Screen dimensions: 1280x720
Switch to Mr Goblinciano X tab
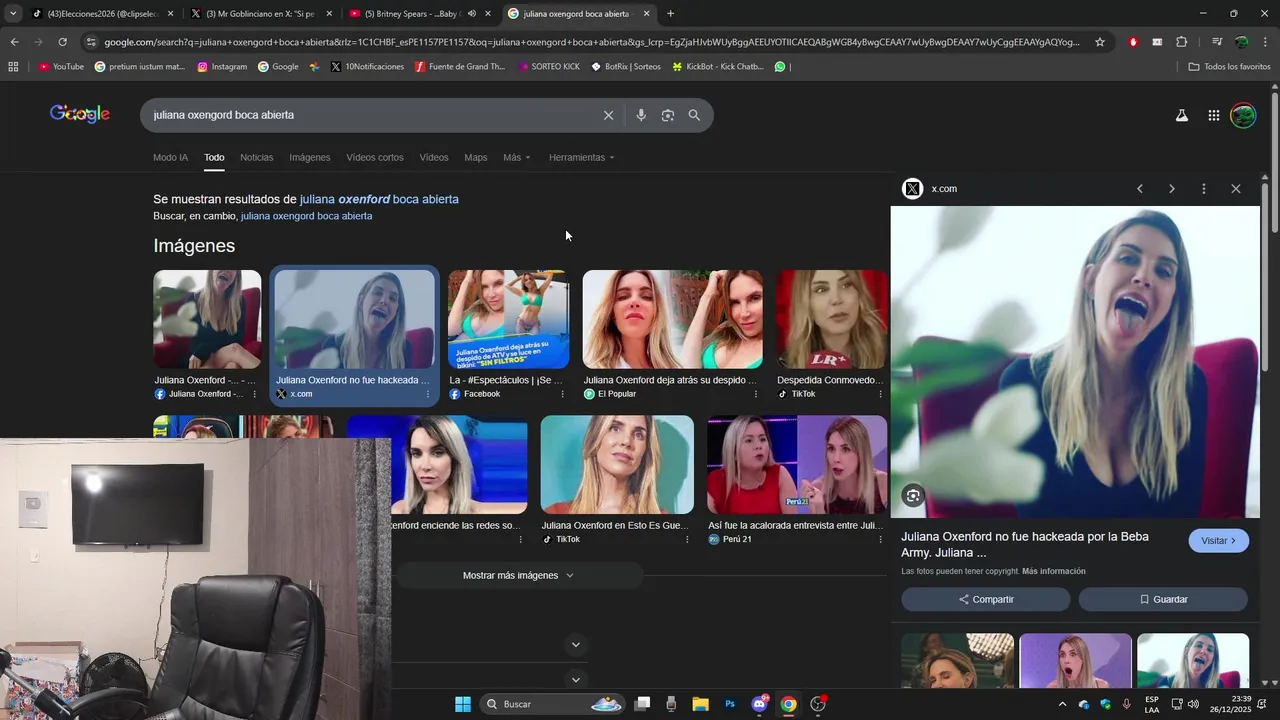point(260,14)
